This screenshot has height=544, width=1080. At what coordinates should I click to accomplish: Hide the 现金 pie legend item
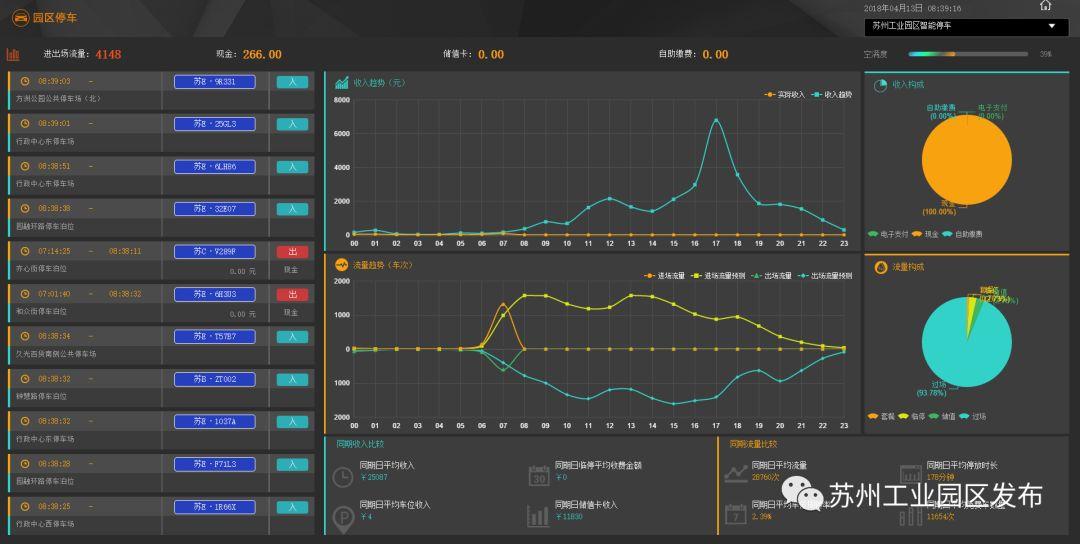930,234
